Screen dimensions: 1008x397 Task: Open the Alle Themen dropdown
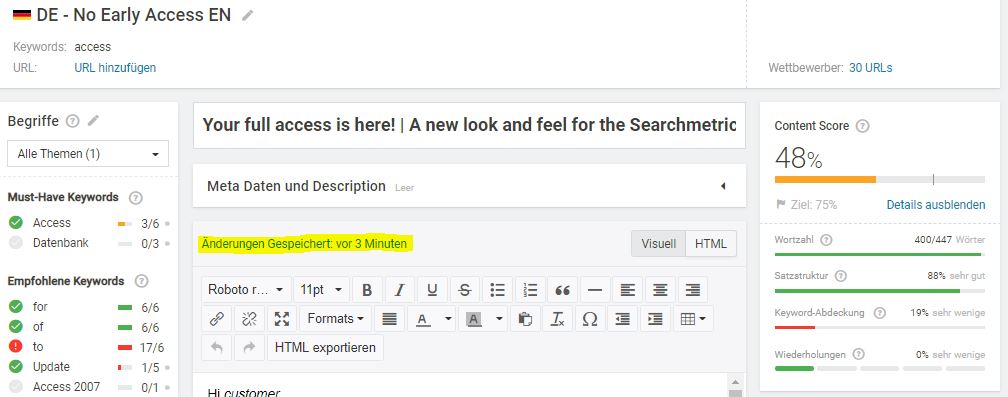click(88, 154)
